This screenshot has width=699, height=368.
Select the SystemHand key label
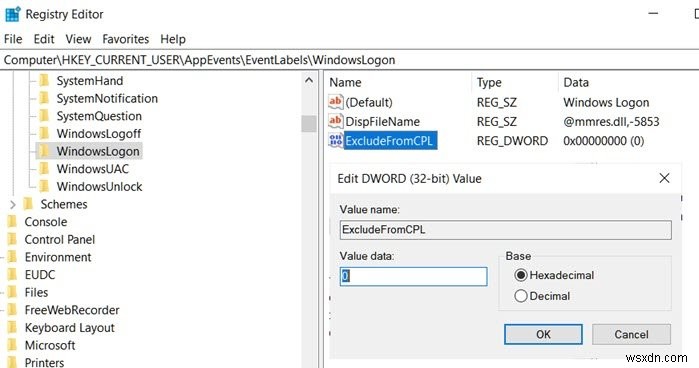click(x=90, y=81)
